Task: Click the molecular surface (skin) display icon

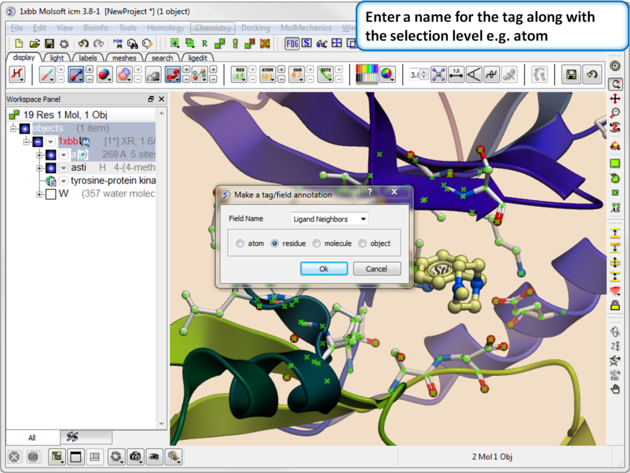Action: [x=125, y=75]
